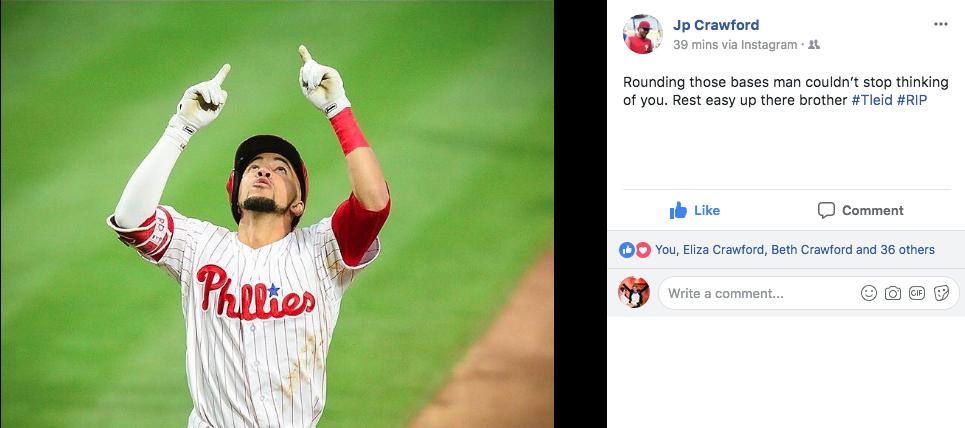Screen dimensions: 965x428
Task: Insert an emoji with the smiley icon
Action: pyautogui.click(x=868, y=293)
